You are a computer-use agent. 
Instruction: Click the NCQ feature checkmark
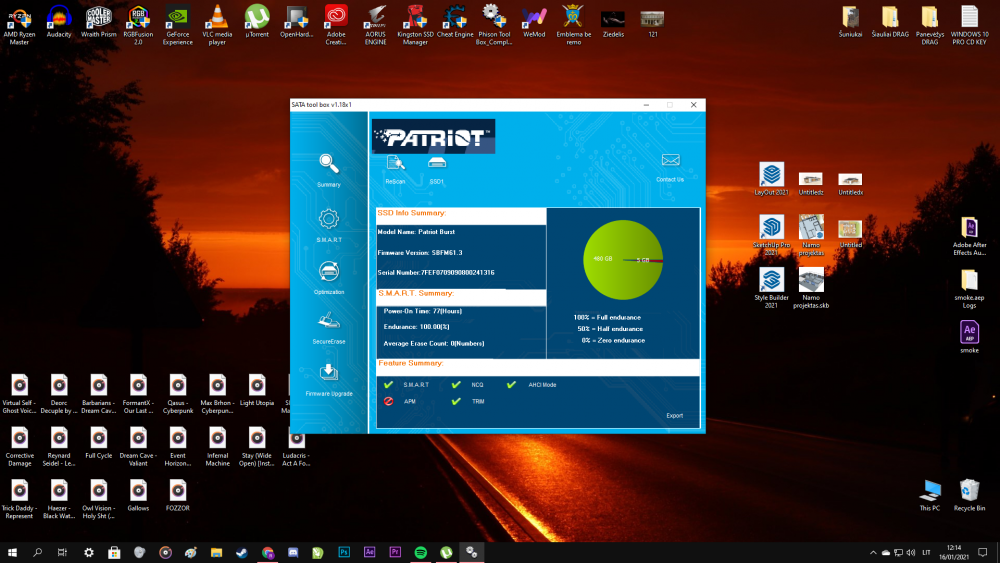(456, 384)
